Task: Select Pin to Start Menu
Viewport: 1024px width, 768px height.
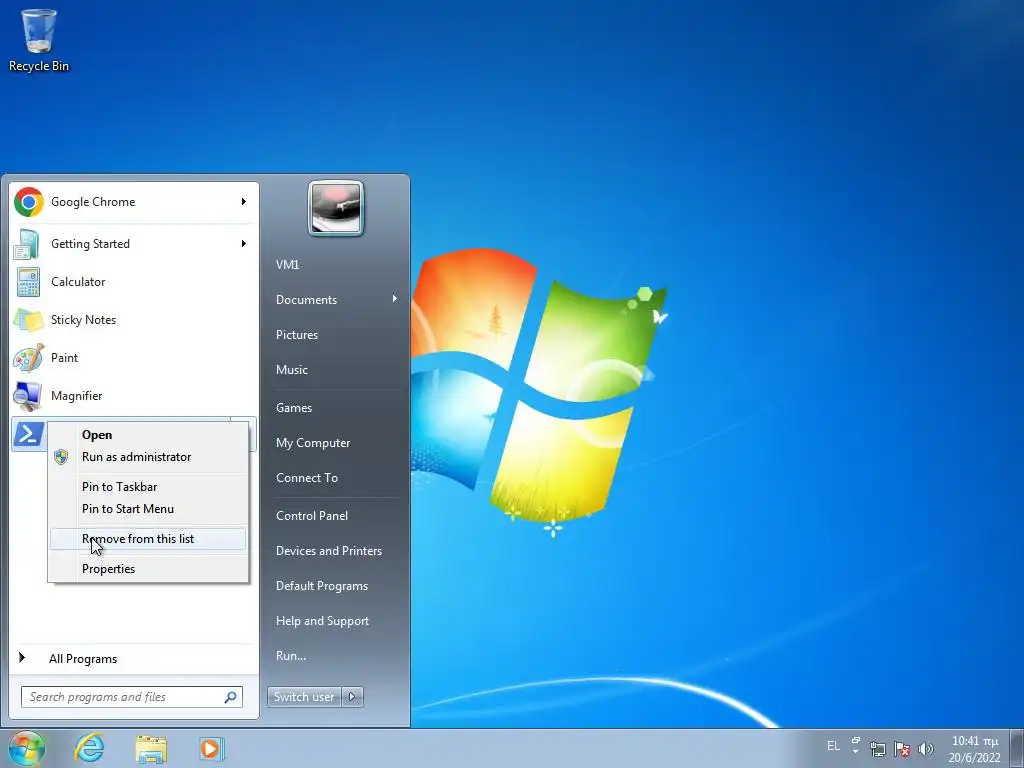Action: pos(128,509)
